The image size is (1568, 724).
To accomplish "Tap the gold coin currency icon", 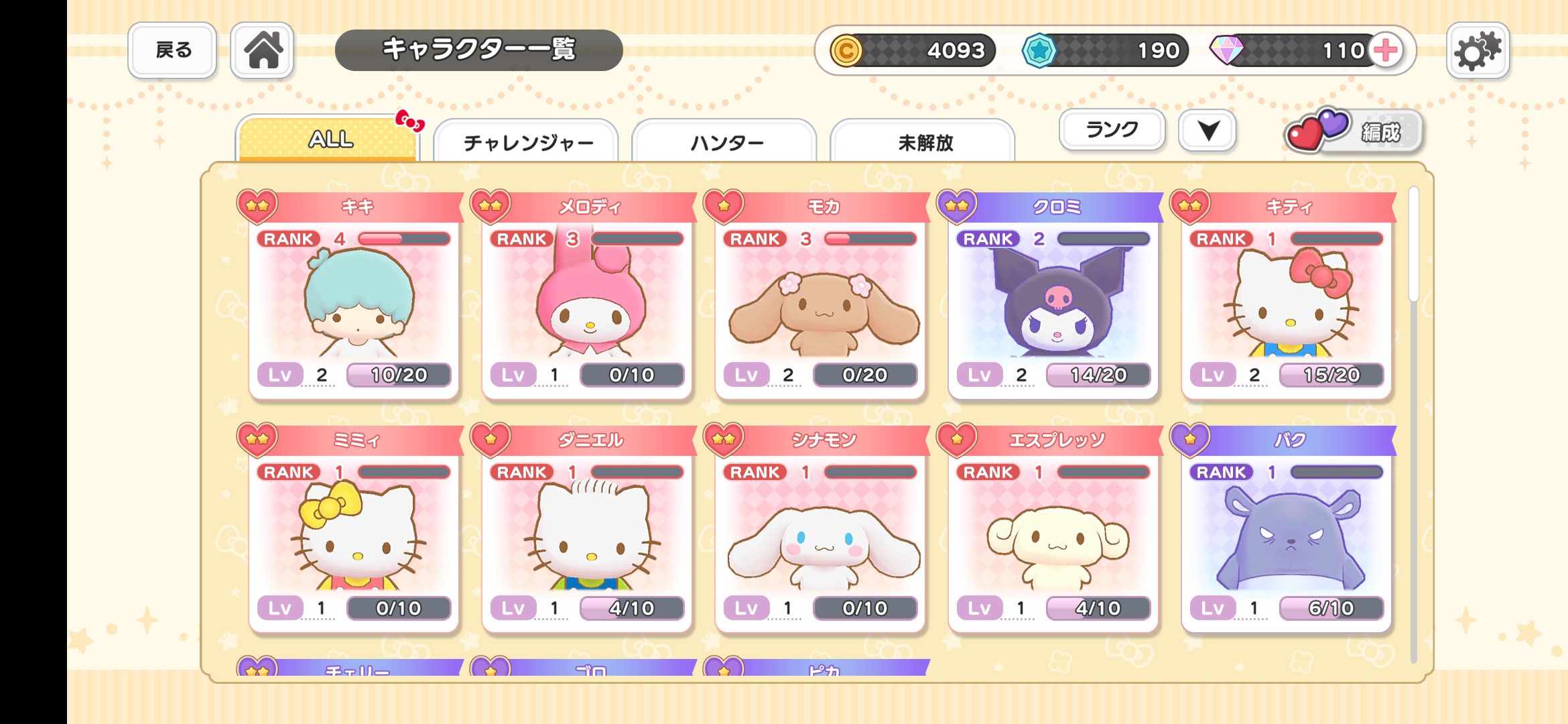I will coord(846,50).
